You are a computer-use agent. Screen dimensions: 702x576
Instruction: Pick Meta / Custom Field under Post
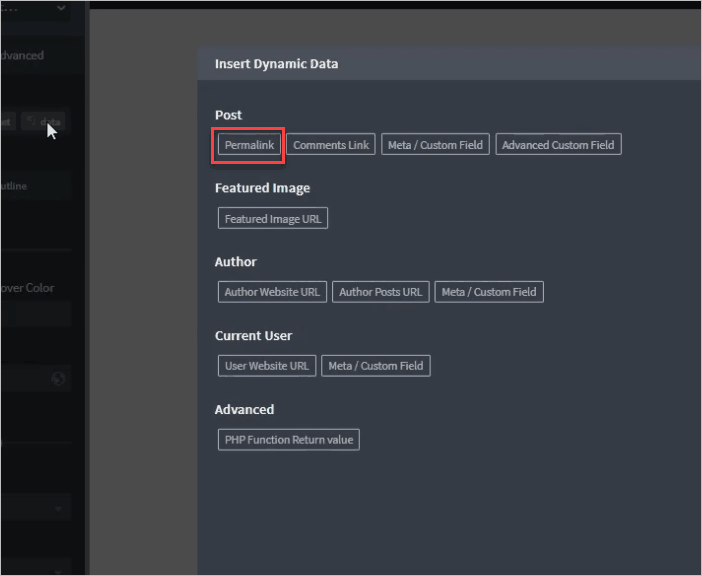point(435,145)
